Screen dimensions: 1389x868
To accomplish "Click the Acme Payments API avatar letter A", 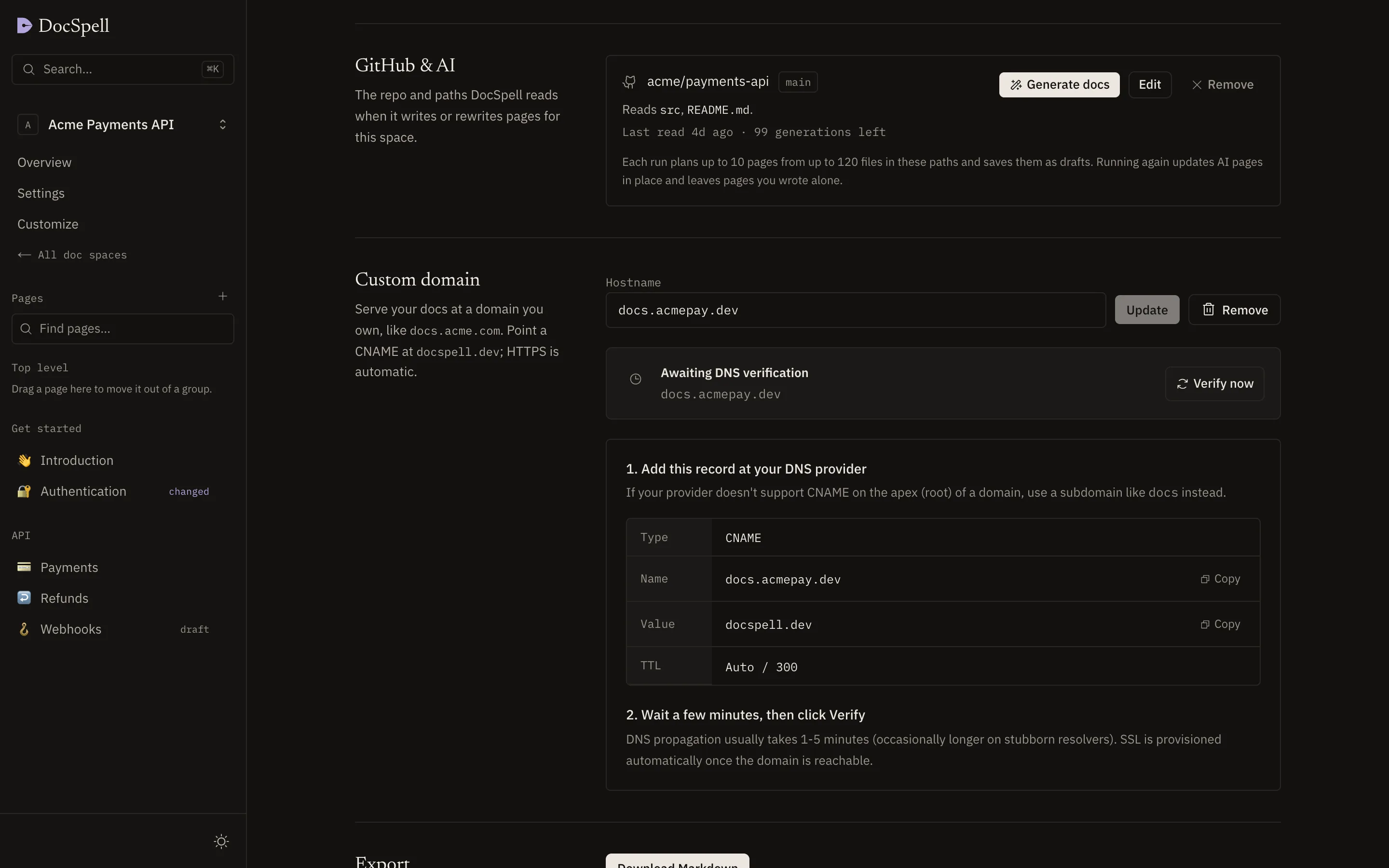I will pyautogui.click(x=27, y=124).
